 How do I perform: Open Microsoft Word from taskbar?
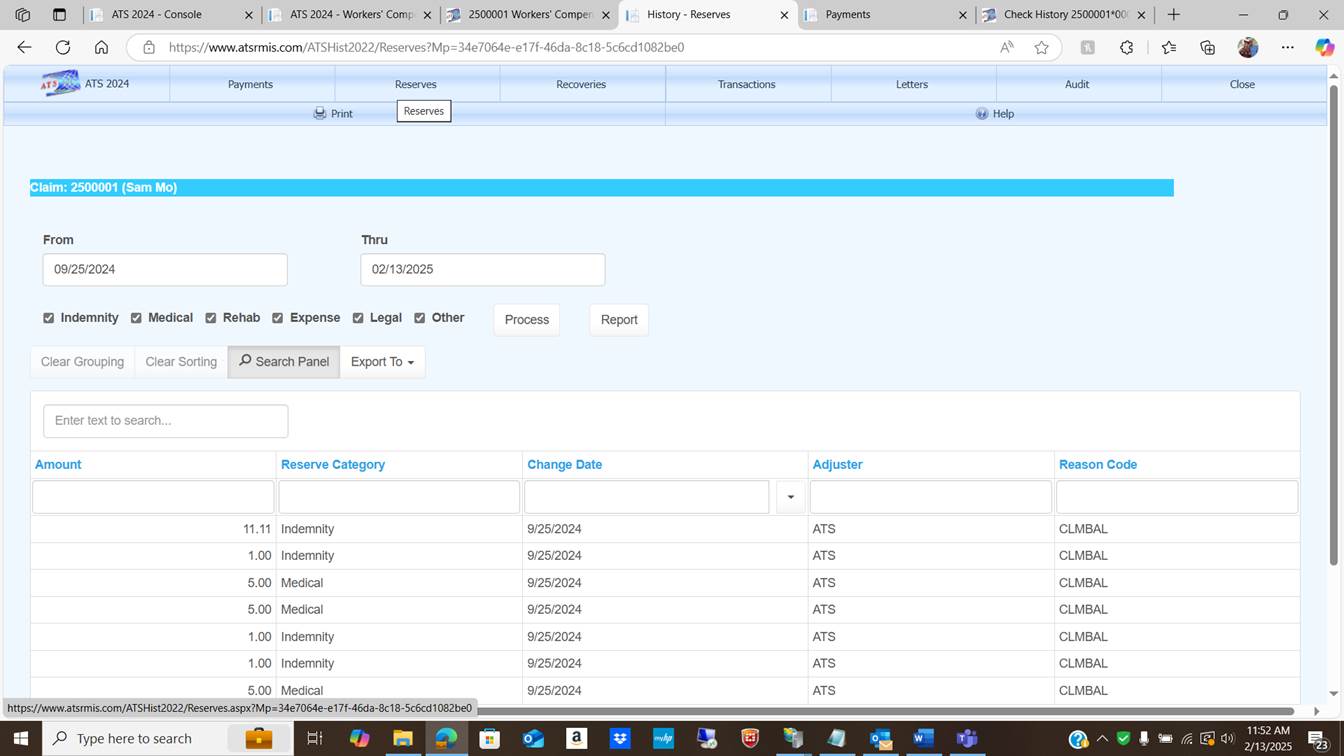[923, 739]
